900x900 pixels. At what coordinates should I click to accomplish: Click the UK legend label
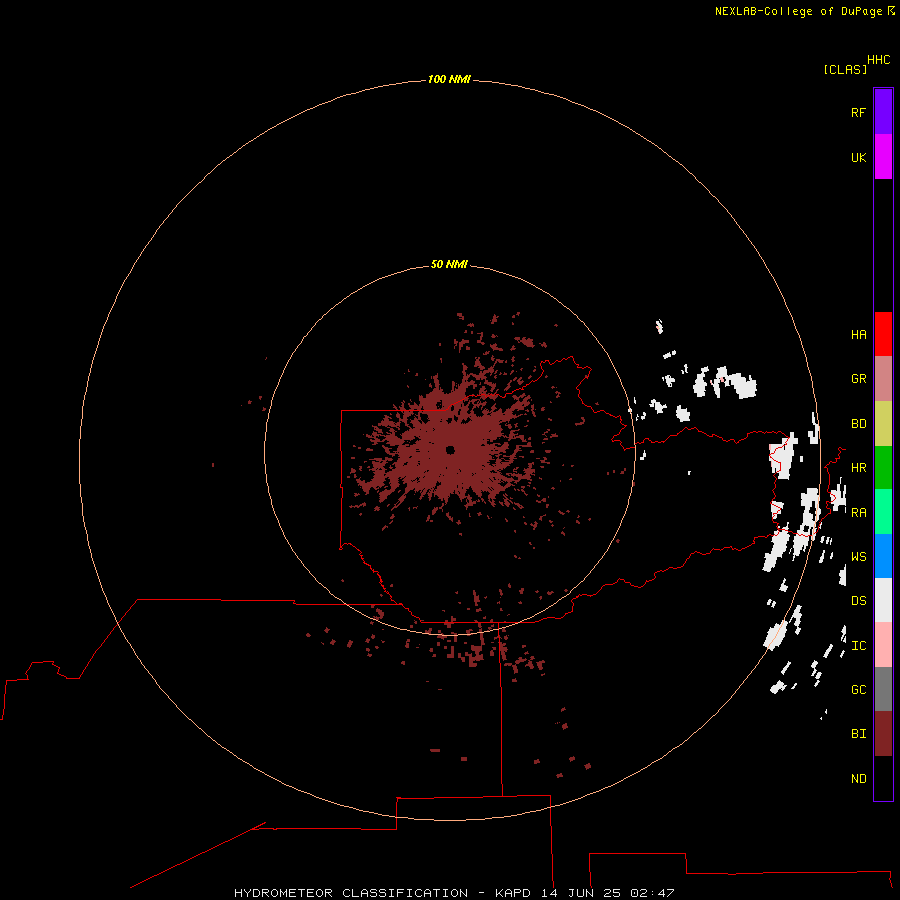(858, 157)
